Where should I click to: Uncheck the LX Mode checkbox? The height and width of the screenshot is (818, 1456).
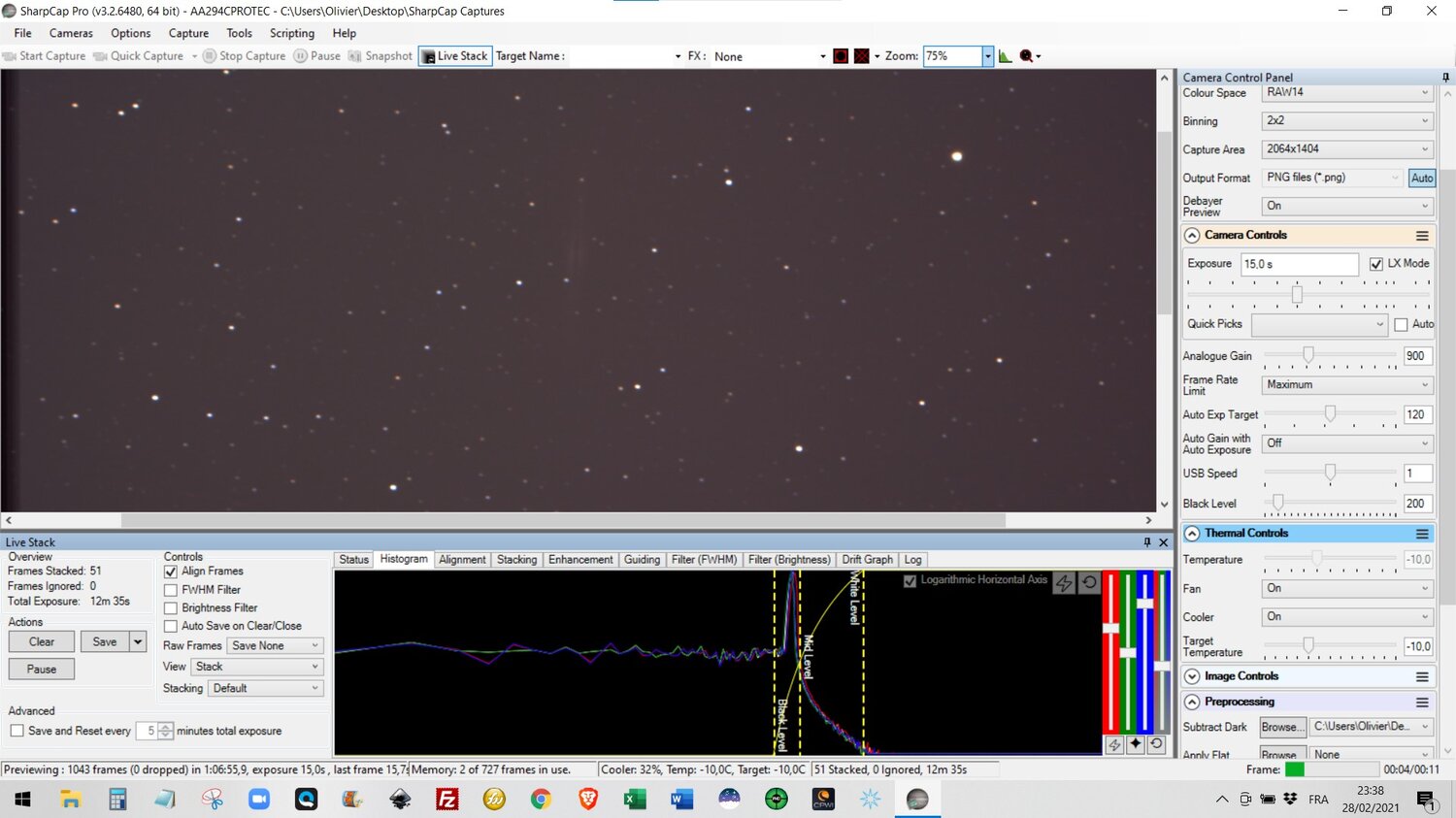point(1375,264)
